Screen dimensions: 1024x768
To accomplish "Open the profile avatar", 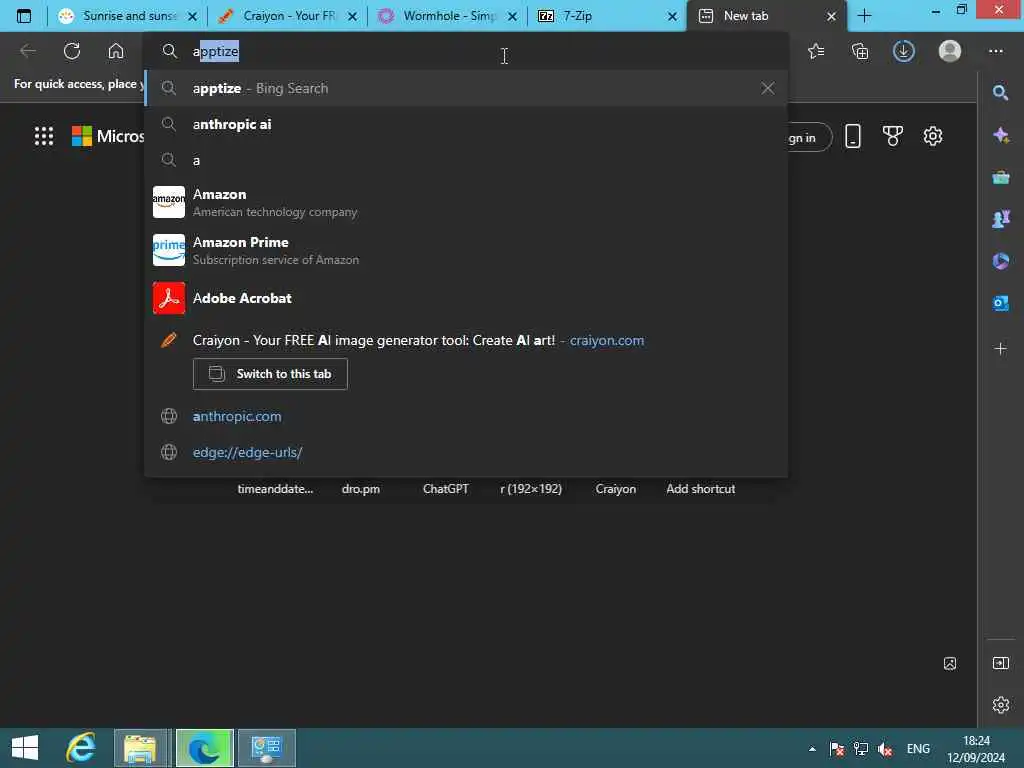I will point(950,51).
